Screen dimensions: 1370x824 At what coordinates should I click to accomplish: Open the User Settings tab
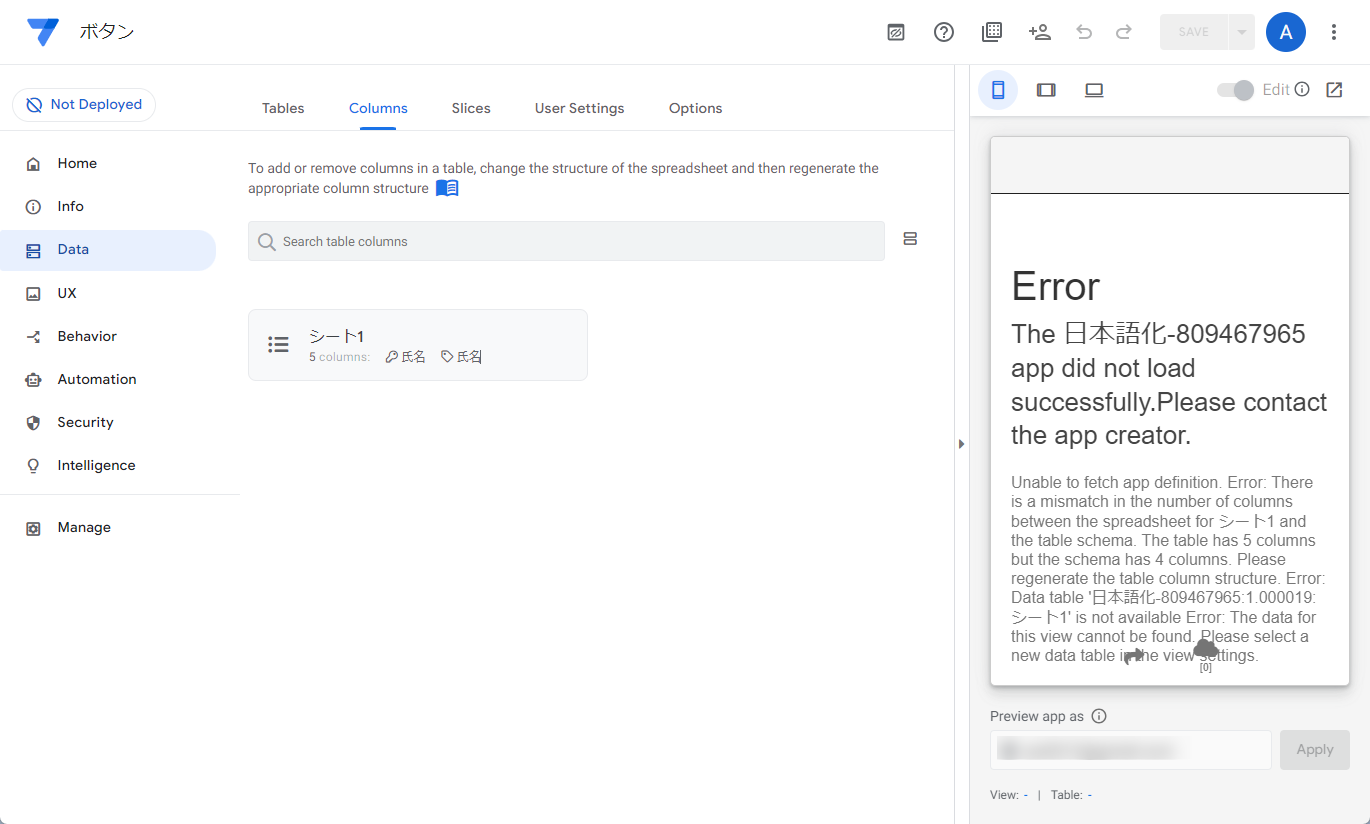pyautogui.click(x=579, y=108)
